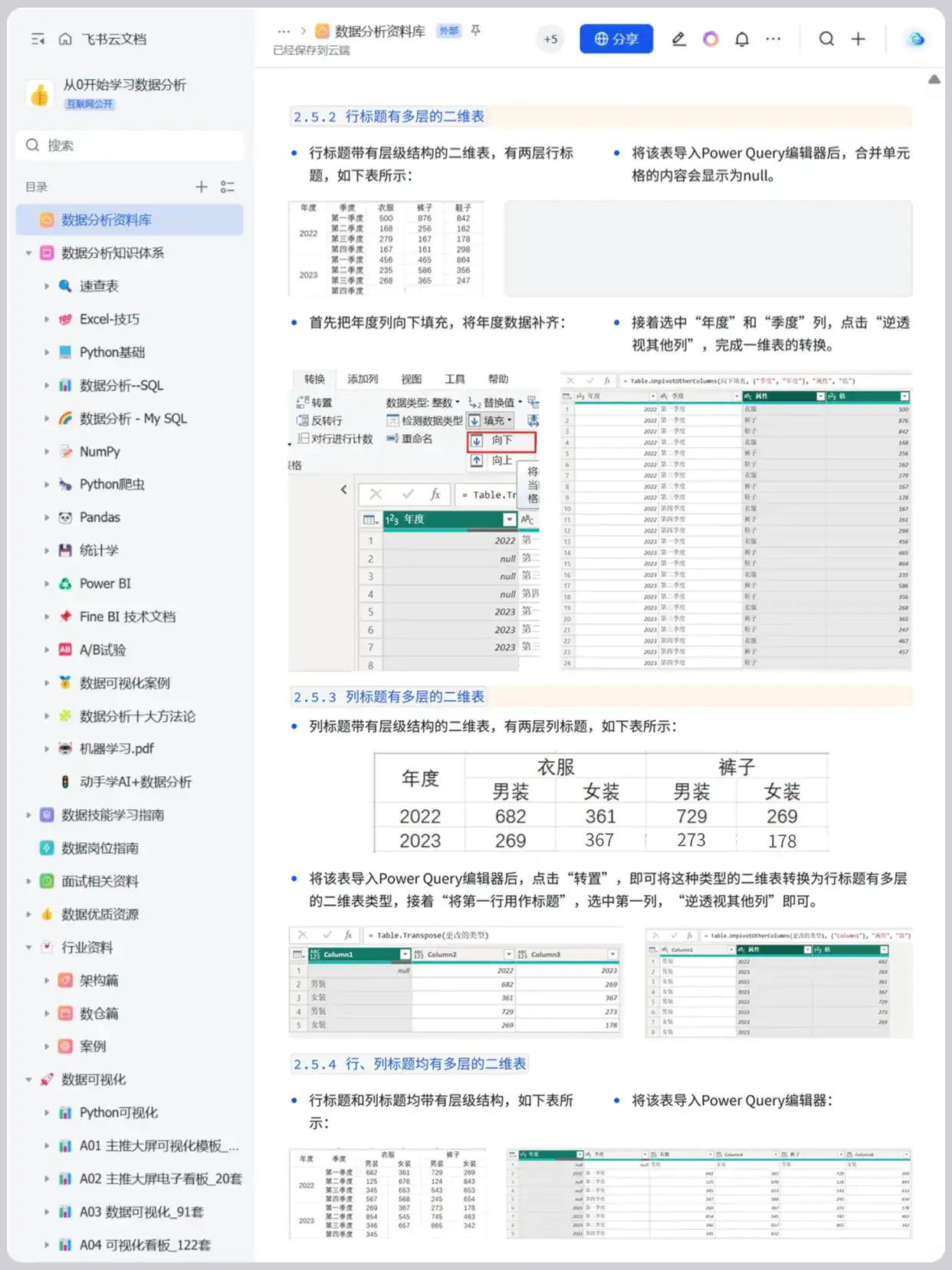Focus the 搜索 search field

tap(130, 146)
